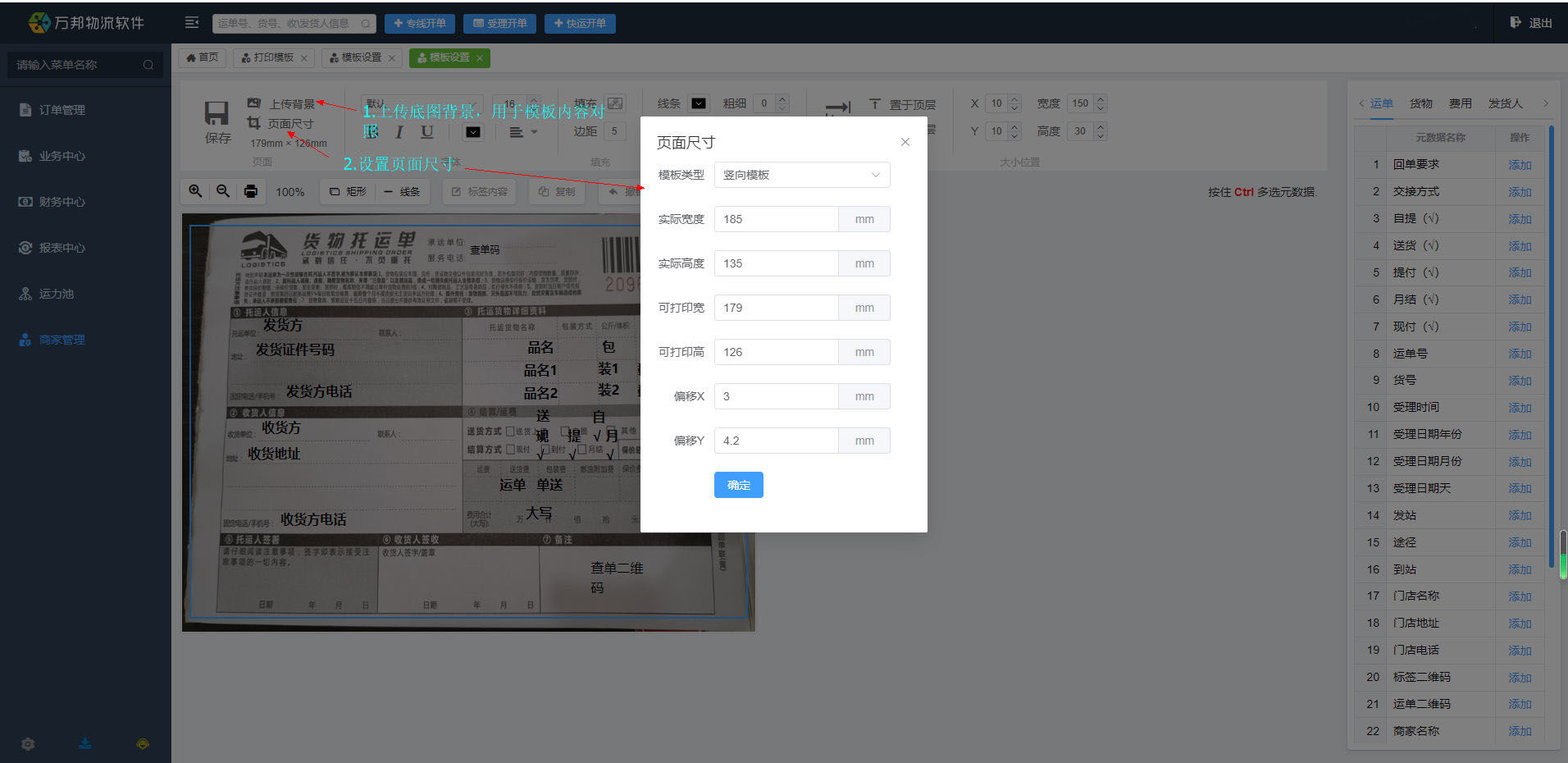Increase the 宽度 value

(x=1101, y=99)
